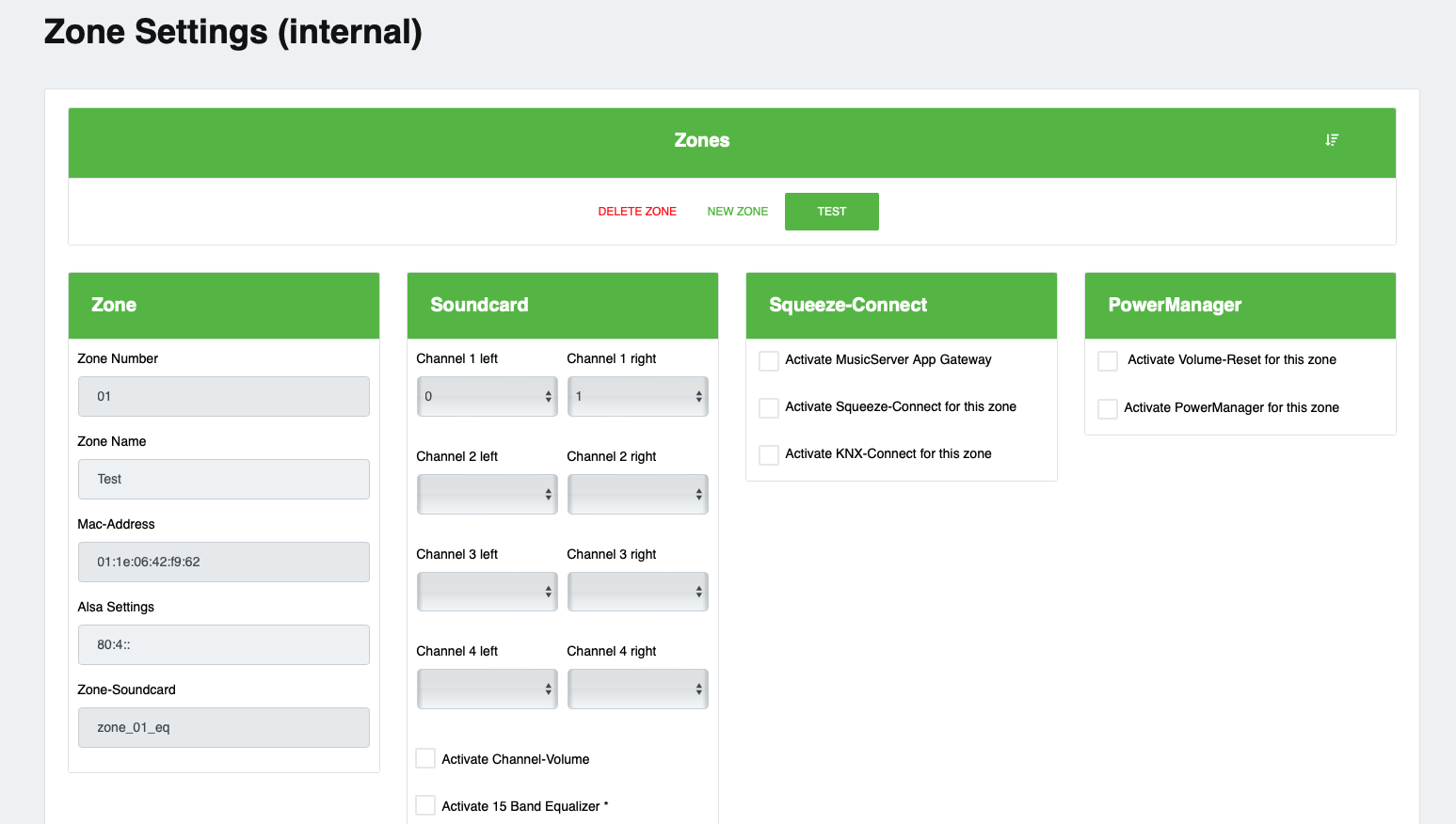Enable the 15 Band Equalizer checkbox
1456x824 pixels.
425,806
